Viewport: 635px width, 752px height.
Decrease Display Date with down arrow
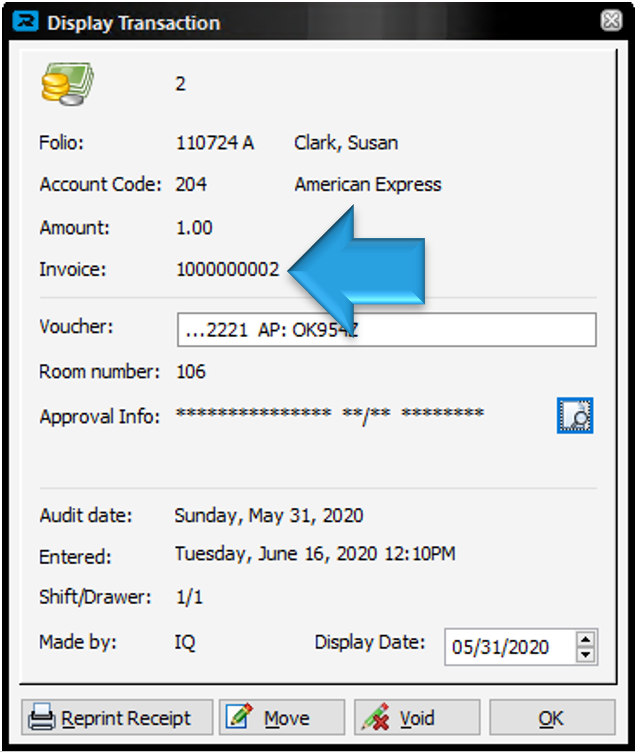tap(587, 654)
